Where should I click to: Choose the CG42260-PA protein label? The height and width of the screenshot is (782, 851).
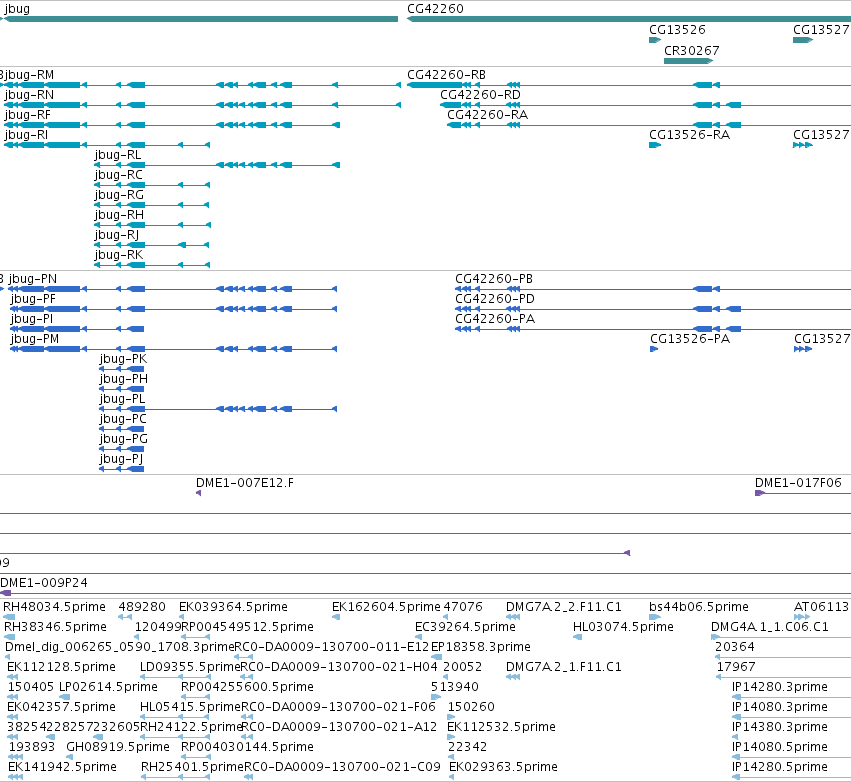495,319
